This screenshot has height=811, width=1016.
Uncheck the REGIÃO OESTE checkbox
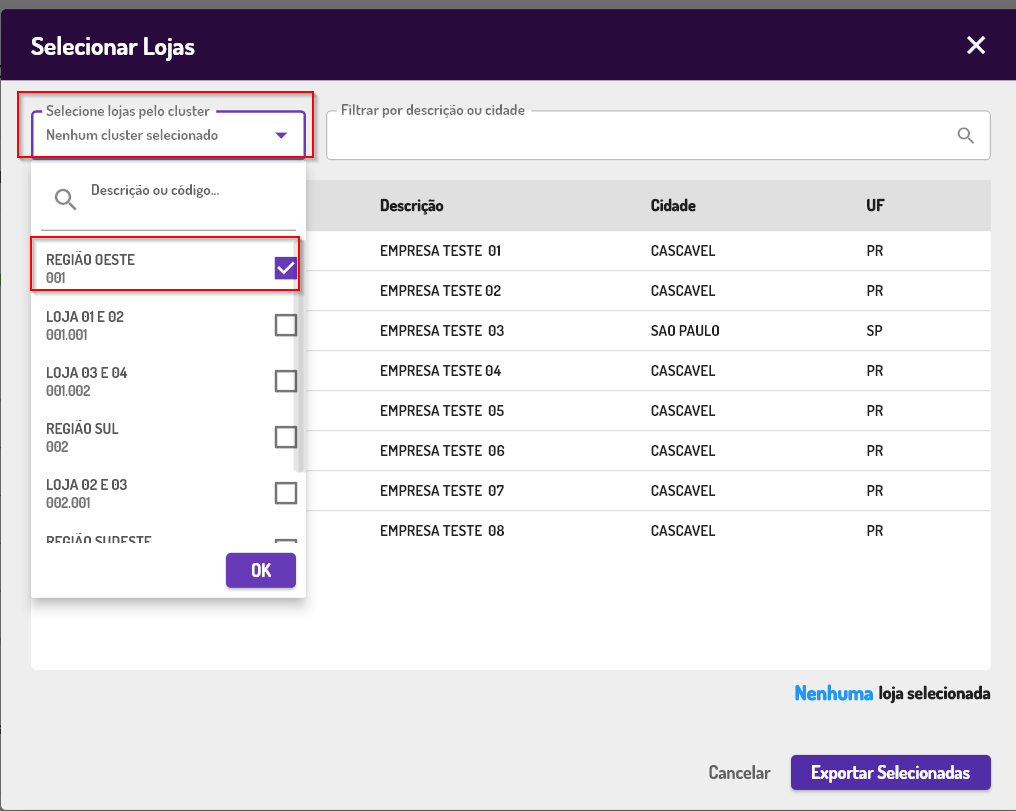285,268
